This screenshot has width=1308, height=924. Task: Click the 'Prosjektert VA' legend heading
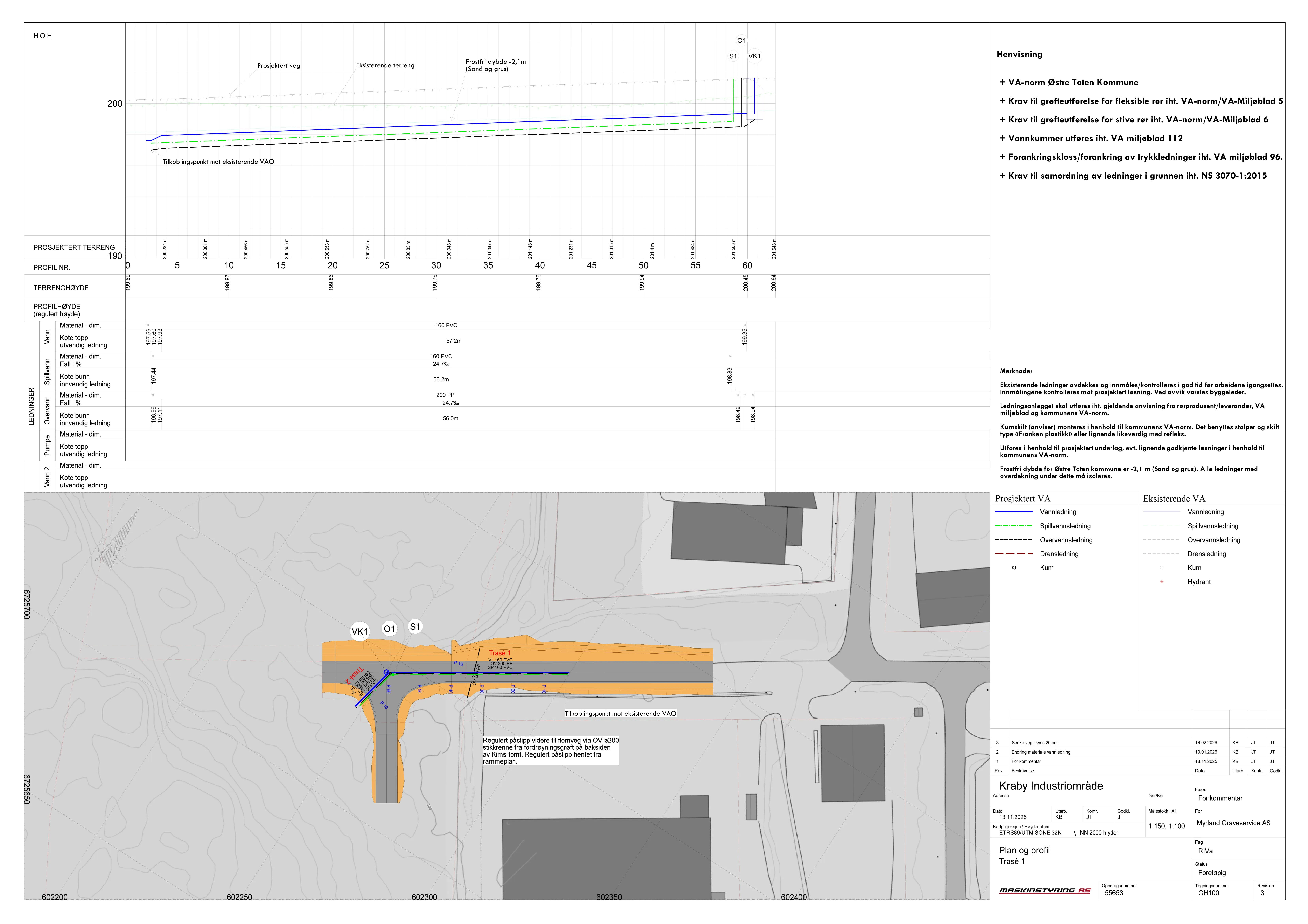pyautogui.click(x=1023, y=499)
